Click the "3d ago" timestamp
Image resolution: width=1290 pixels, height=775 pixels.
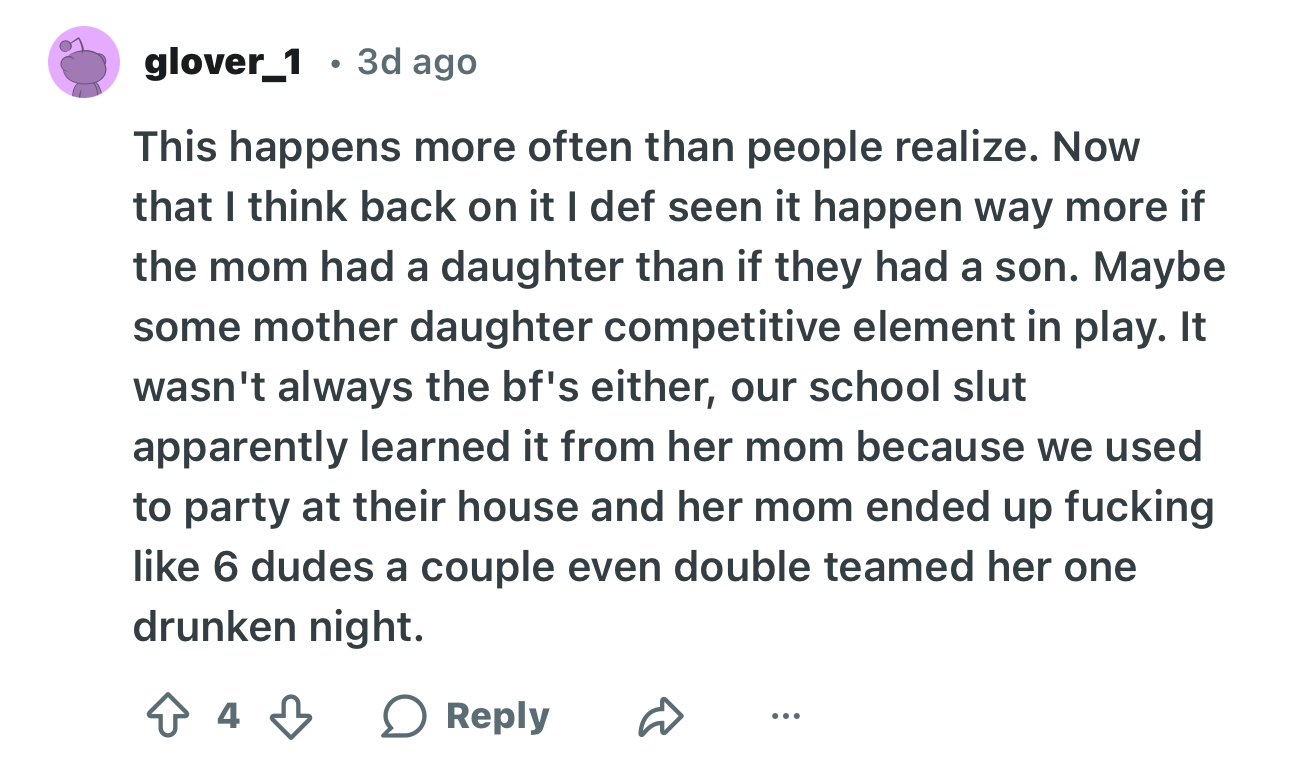[x=416, y=63]
